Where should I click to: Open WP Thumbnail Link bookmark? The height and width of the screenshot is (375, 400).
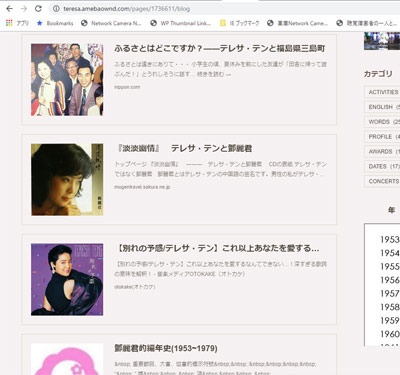(x=181, y=23)
